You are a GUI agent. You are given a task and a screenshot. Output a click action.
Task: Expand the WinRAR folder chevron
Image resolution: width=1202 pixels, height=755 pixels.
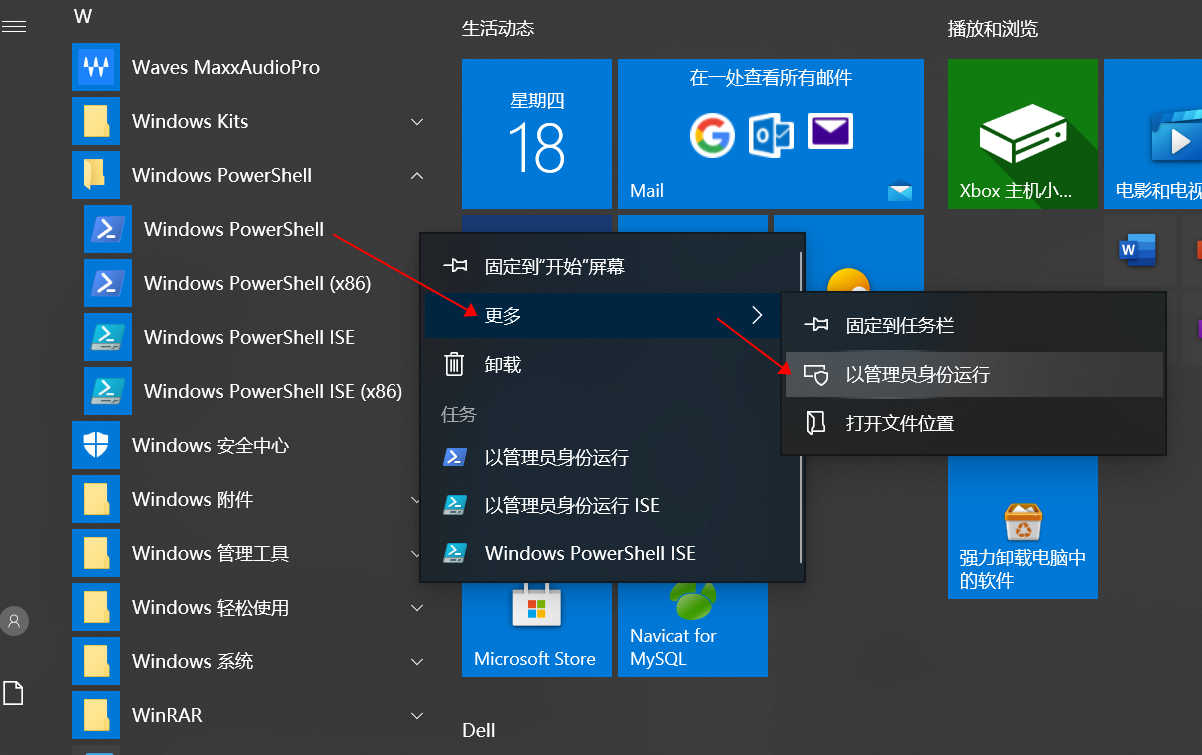(417, 715)
